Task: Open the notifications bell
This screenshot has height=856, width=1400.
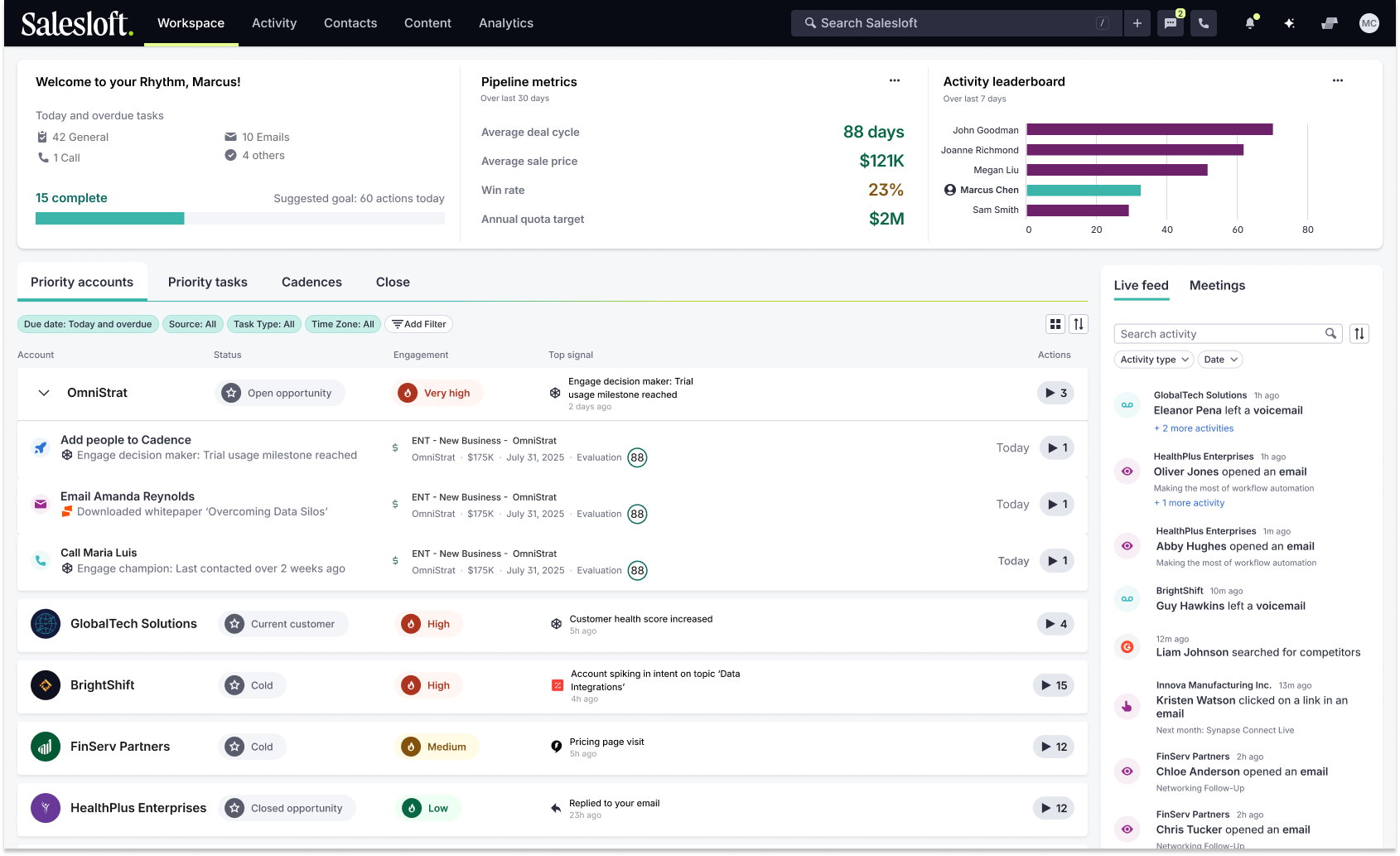Action: (x=1250, y=23)
